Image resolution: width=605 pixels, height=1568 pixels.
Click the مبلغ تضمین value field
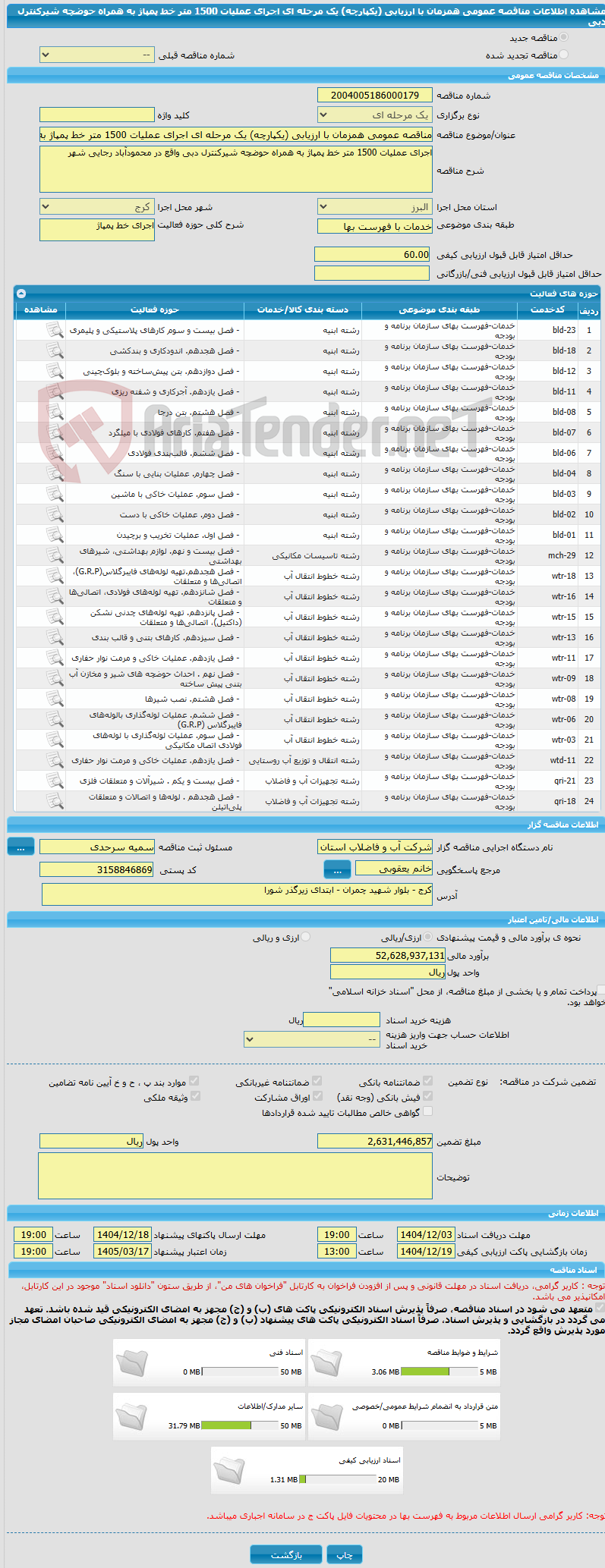(375, 1141)
